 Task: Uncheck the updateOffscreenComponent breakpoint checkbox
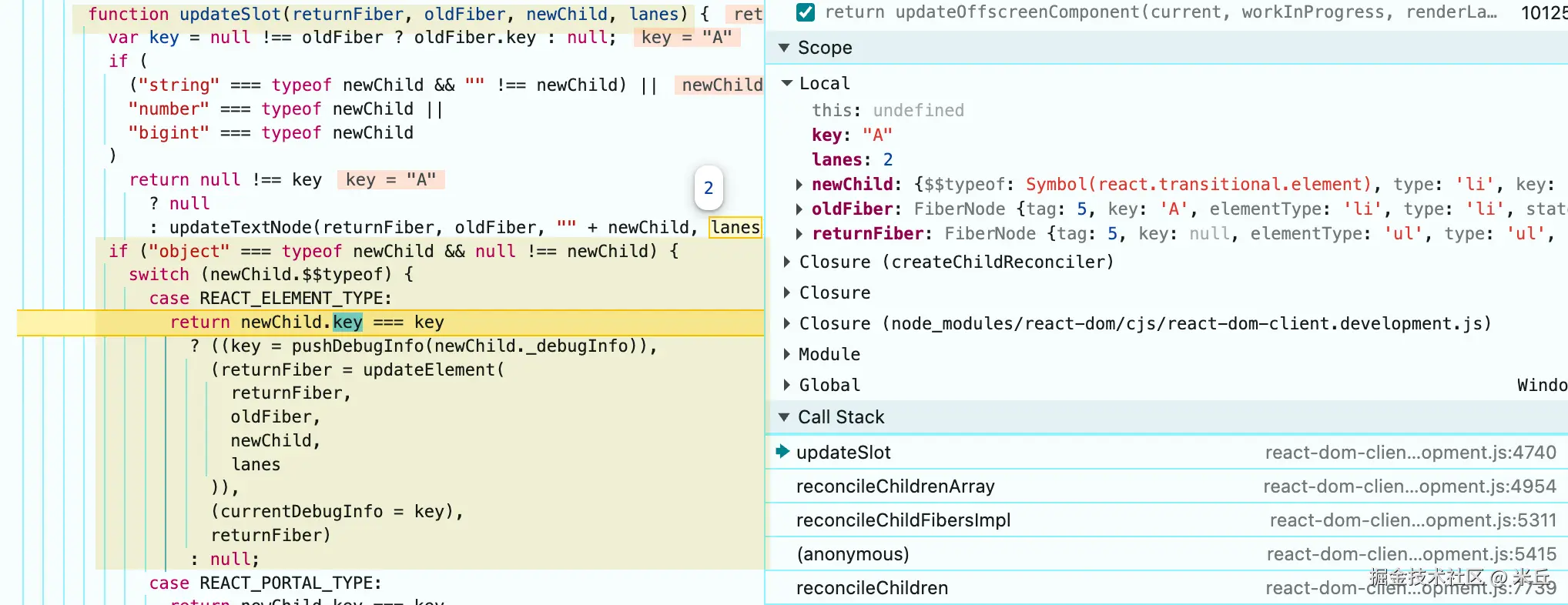(x=806, y=12)
